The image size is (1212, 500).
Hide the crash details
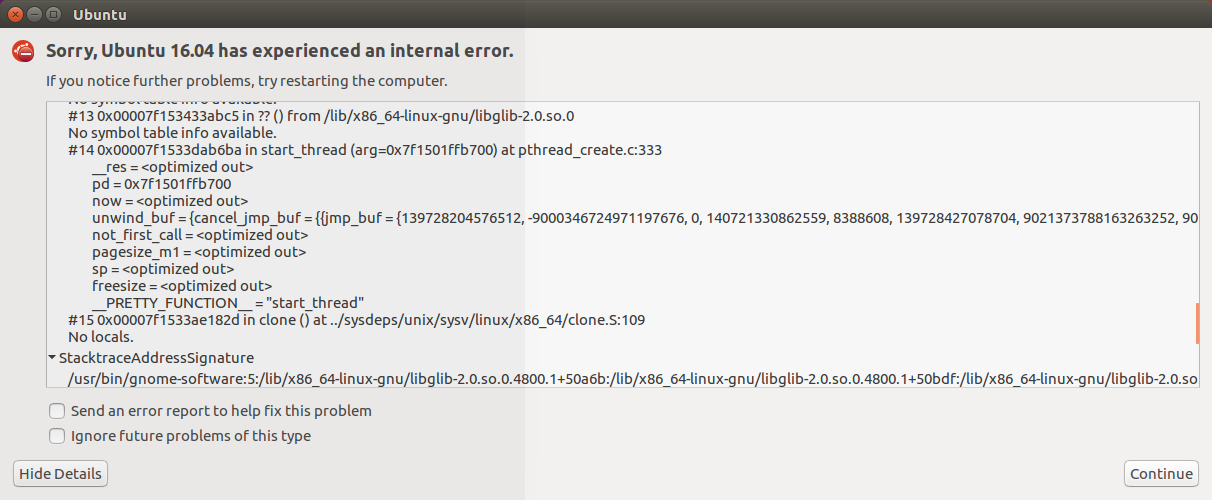click(x=60, y=474)
